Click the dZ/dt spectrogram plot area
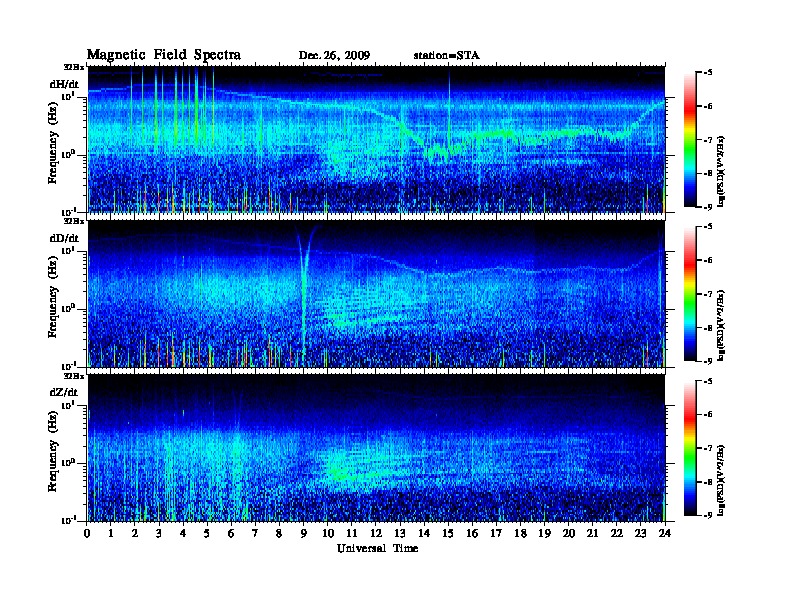Screen dimensions: 792x612 pyautogui.click(x=376, y=448)
